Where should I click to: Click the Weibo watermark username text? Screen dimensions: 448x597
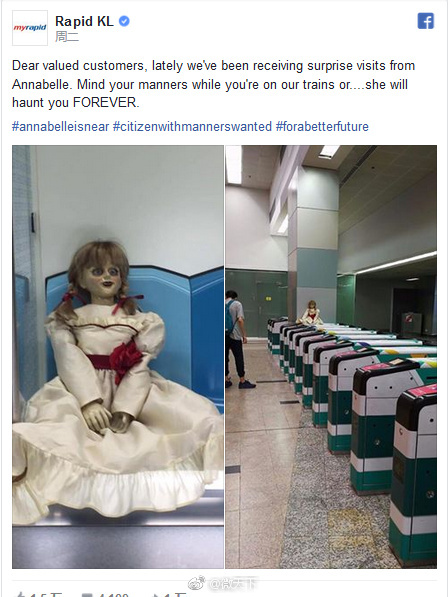[x=233, y=583]
